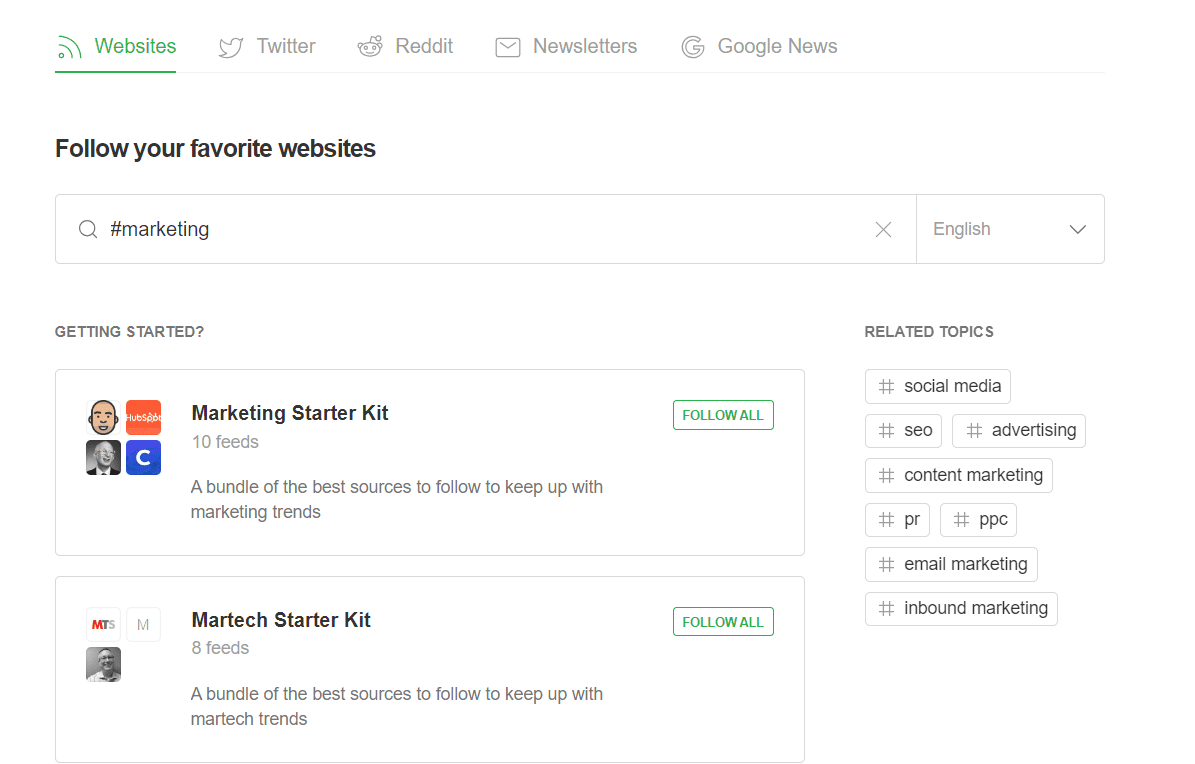Screen dimensions: 1195x764
Task: Click the search magnifier icon
Action: pyautogui.click(x=88, y=228)
